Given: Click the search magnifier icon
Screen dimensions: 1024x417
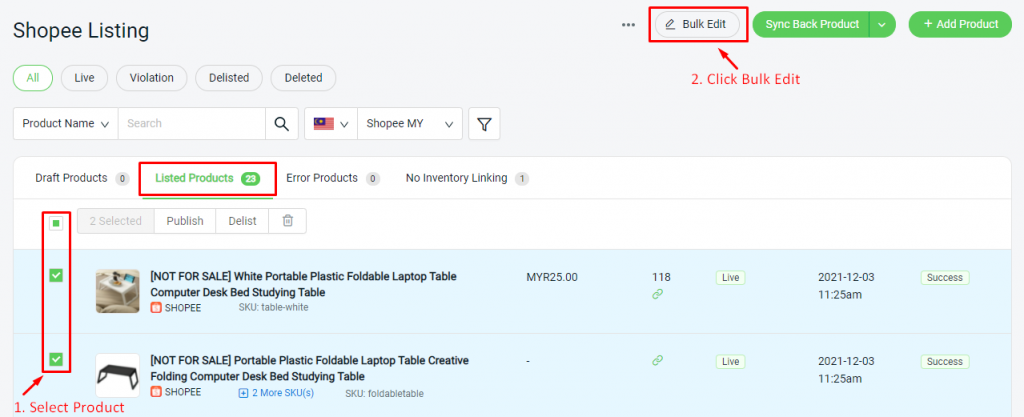Looking at the screenshot, I should 281,124.
